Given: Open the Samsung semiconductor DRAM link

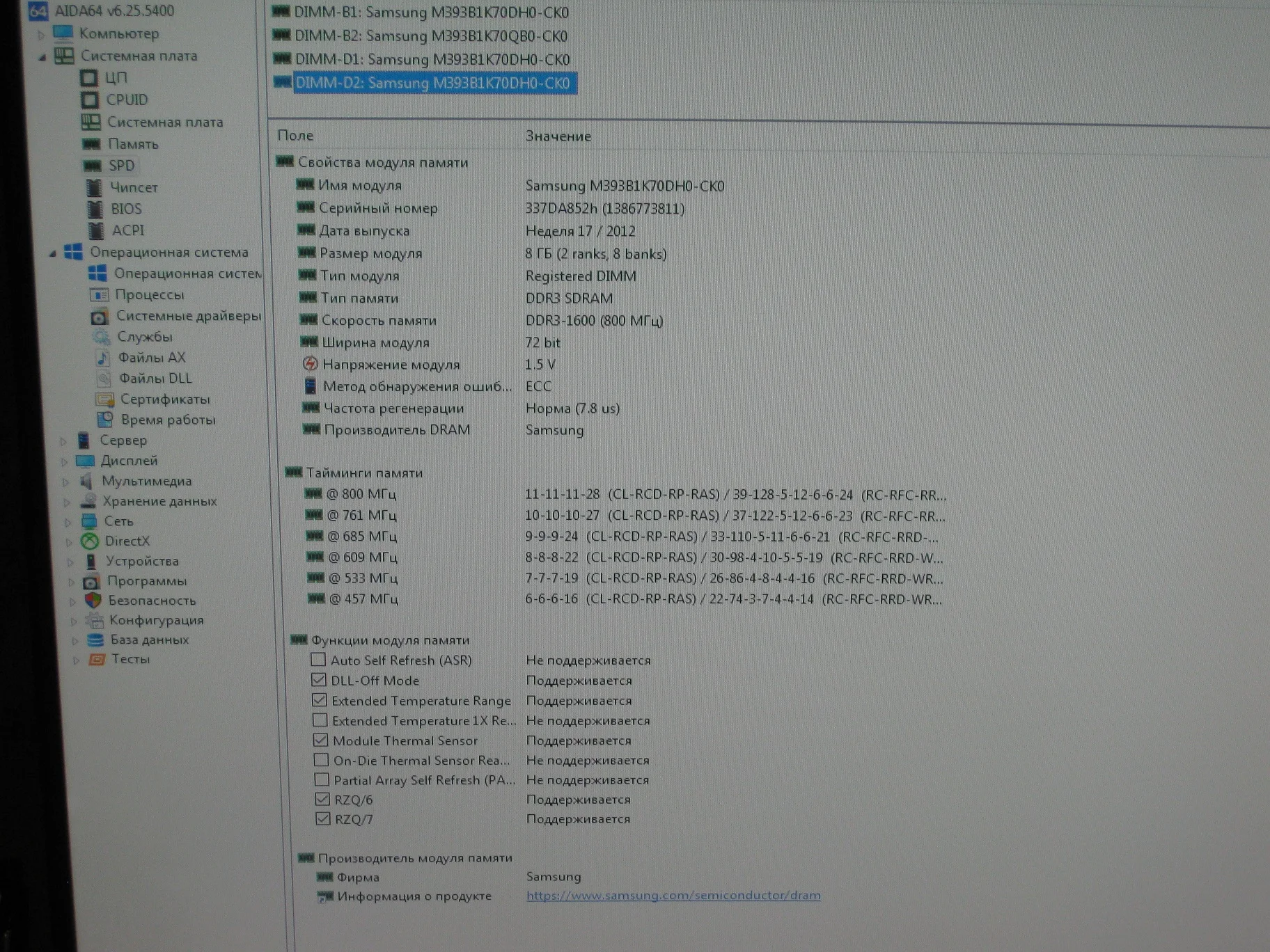Looking at the screenshot, I should pos(673,895).
